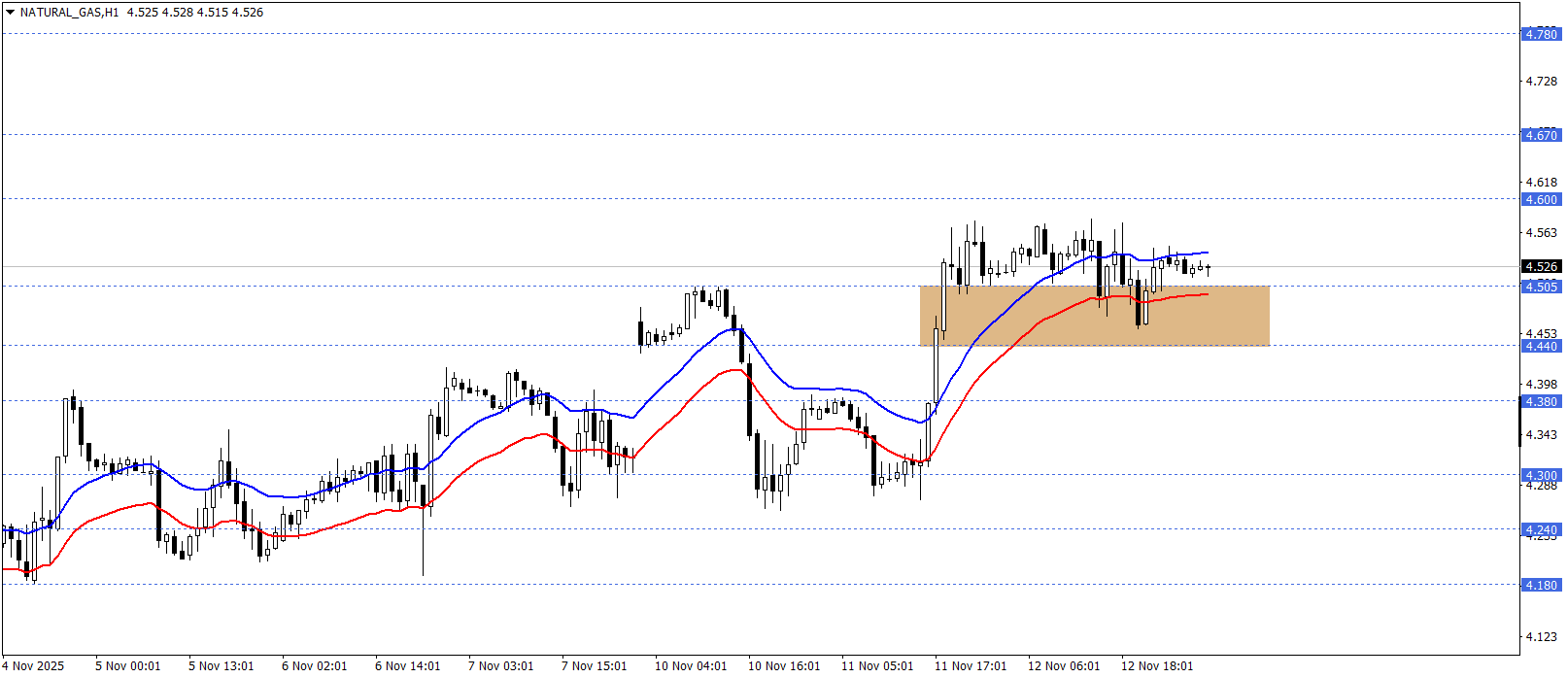This screenshot has width=1568, height=678.
Task: Click the NATURAL_GAS,H1 chart title
Action: (x=69, y=13)
